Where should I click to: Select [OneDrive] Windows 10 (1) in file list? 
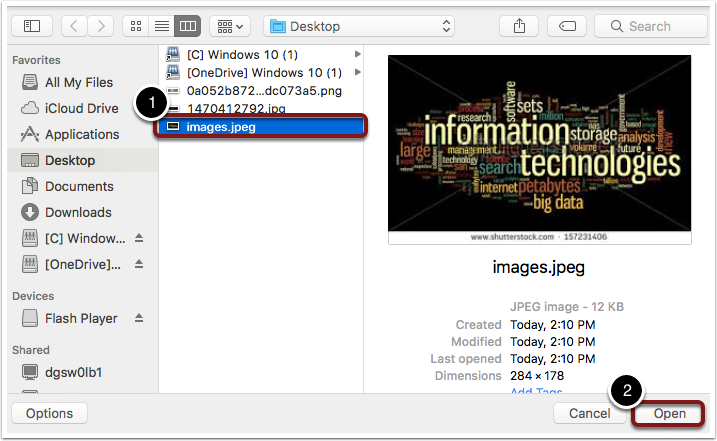[262, 72]
